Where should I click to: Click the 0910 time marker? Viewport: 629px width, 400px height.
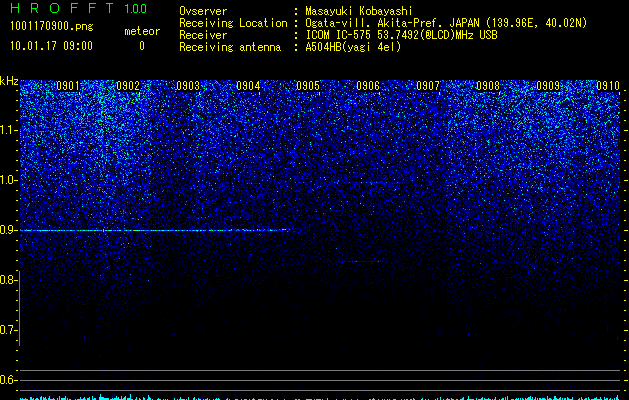(x=608, y=86)
